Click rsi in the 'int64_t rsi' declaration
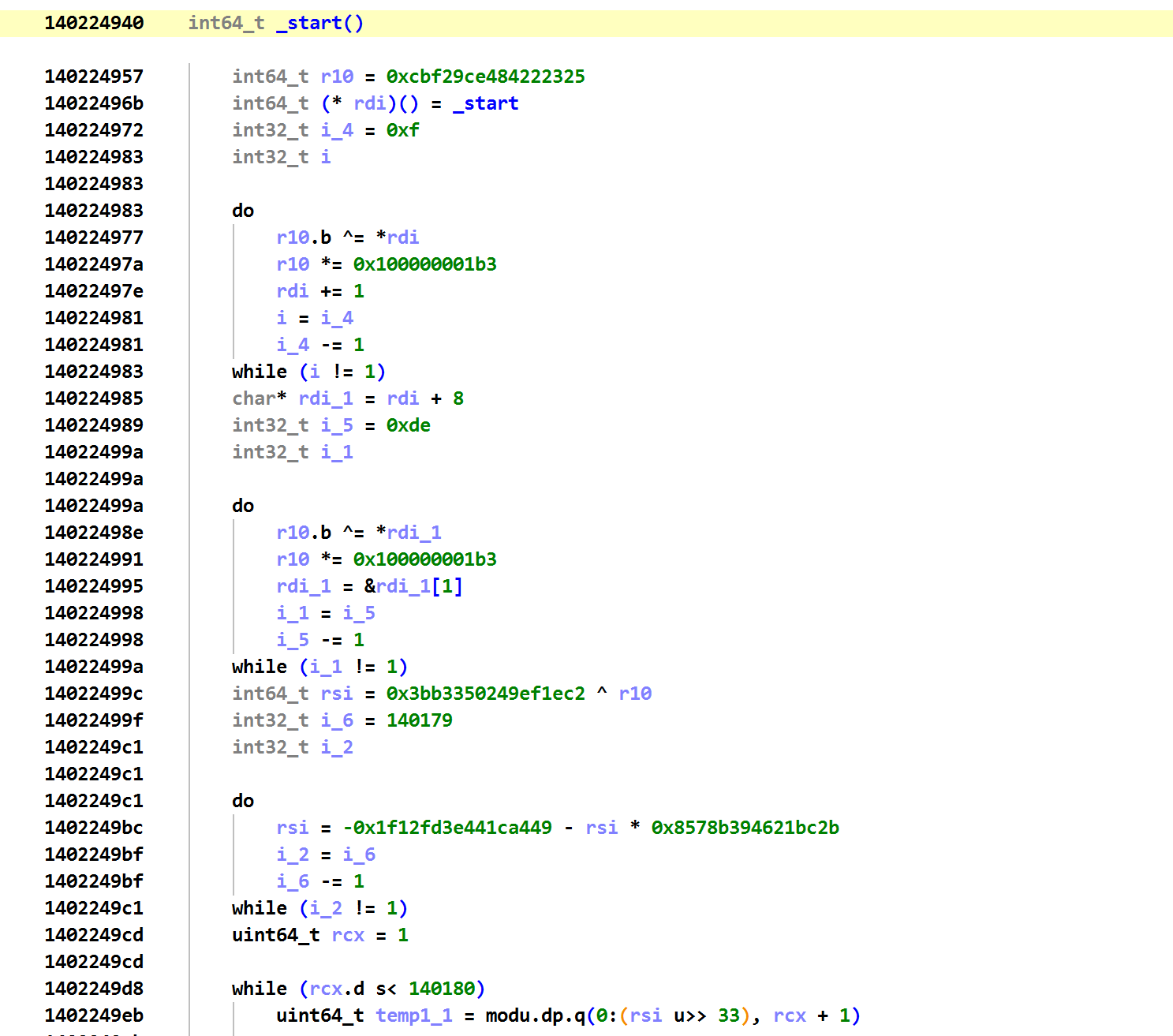1173x1036 pixels. (337, 694)
